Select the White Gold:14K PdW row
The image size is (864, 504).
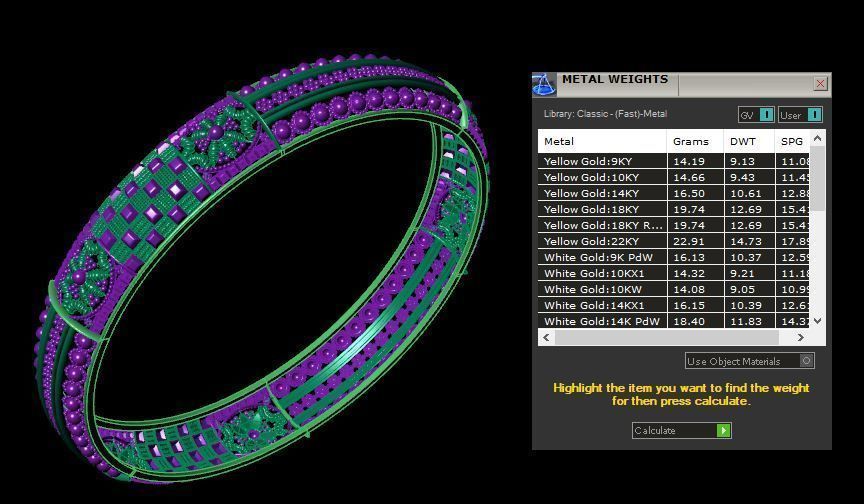673,321
